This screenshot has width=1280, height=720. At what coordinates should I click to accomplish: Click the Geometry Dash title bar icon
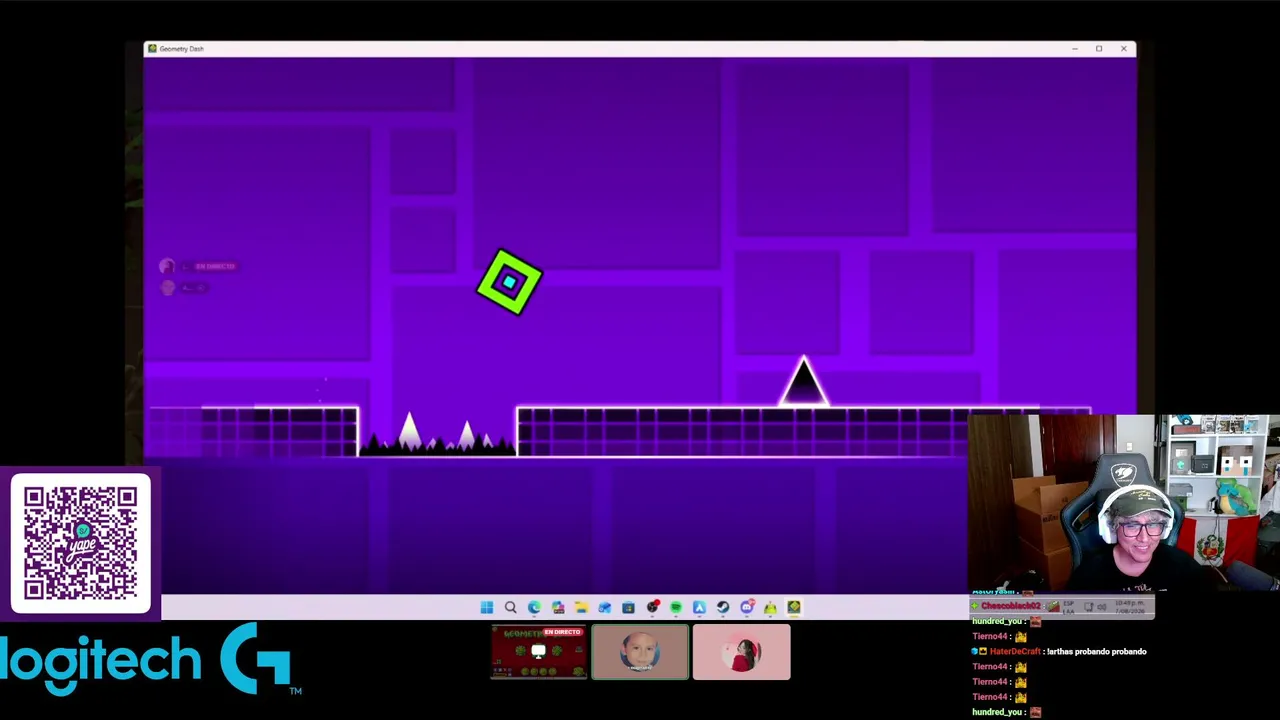pos(151,49)
